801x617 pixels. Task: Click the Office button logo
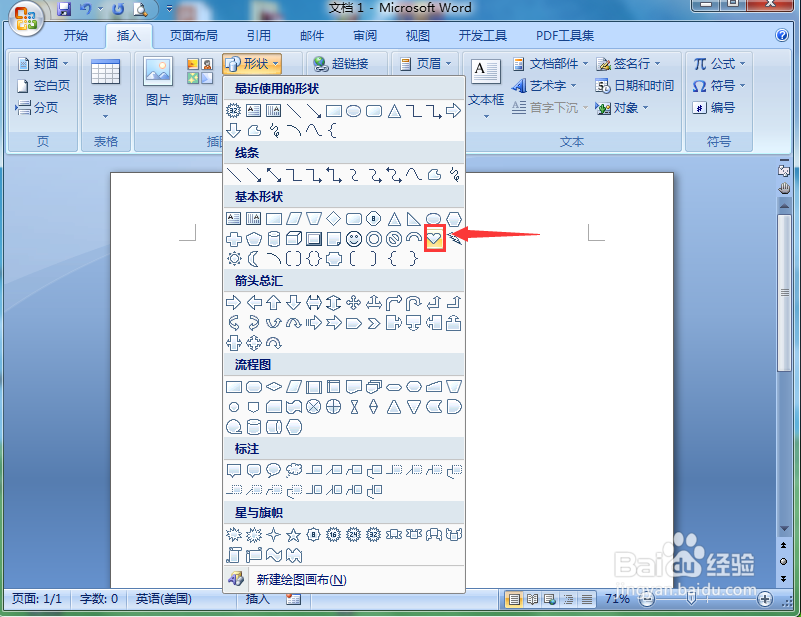26,19
